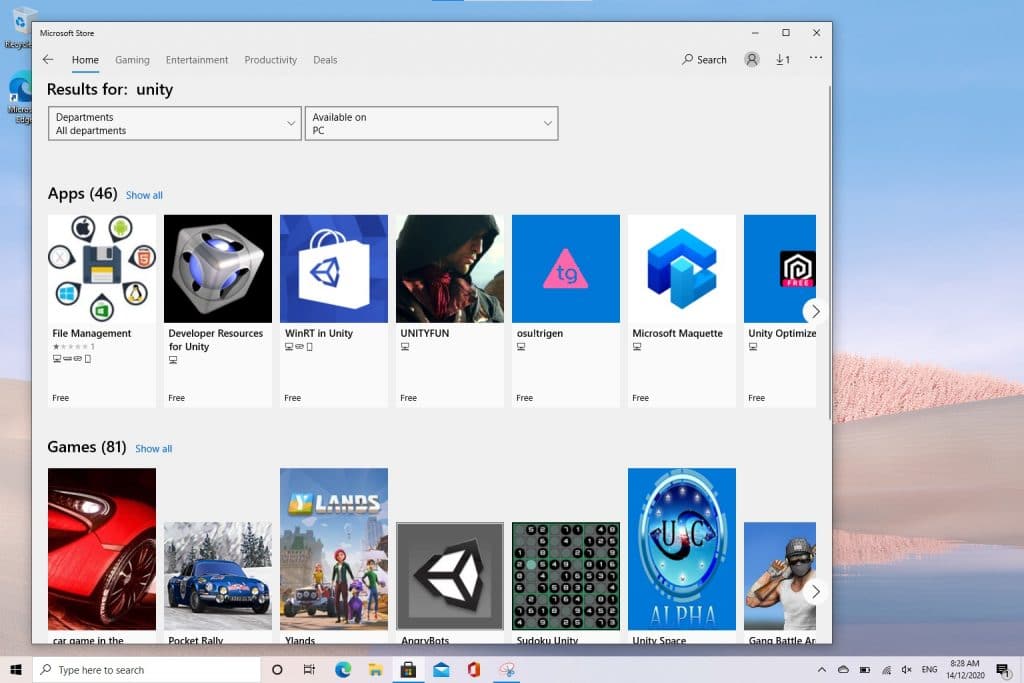Select the WinRT in Unity app
Viewport: 1024px width, 683px height.
pos(333,268)
